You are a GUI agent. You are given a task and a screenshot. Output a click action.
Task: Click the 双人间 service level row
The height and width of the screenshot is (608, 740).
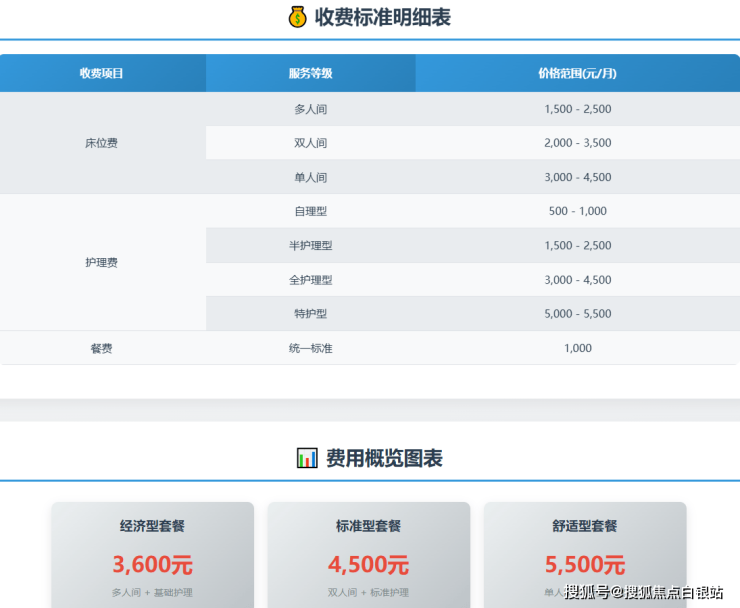(x=310, y=143)
